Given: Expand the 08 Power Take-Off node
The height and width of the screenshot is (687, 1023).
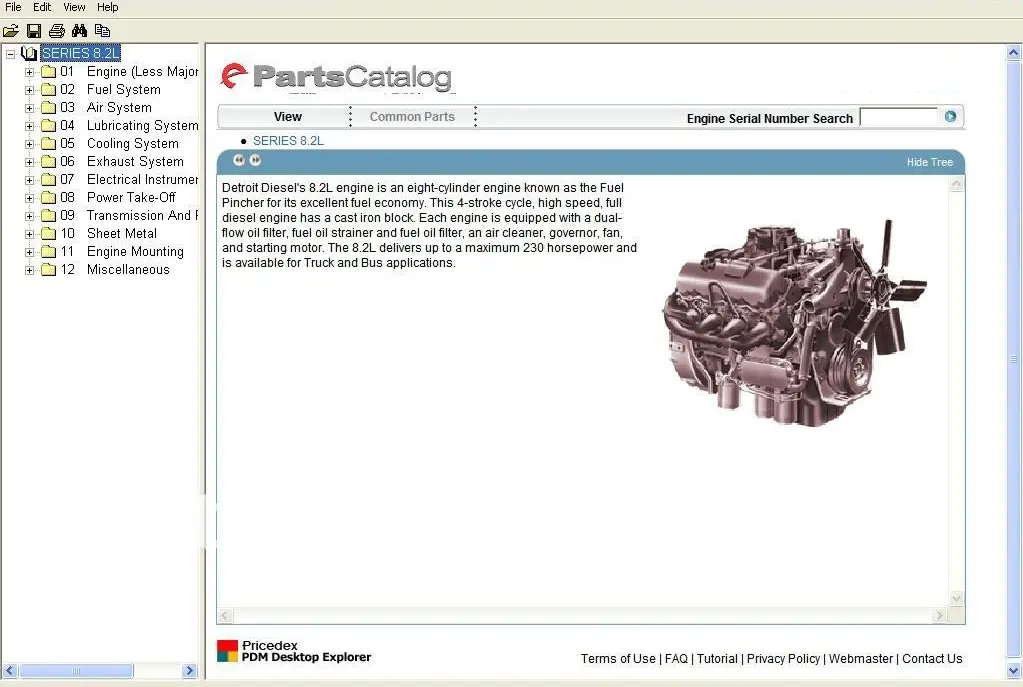Looking at the screenshot, I should tap(29, 198).
